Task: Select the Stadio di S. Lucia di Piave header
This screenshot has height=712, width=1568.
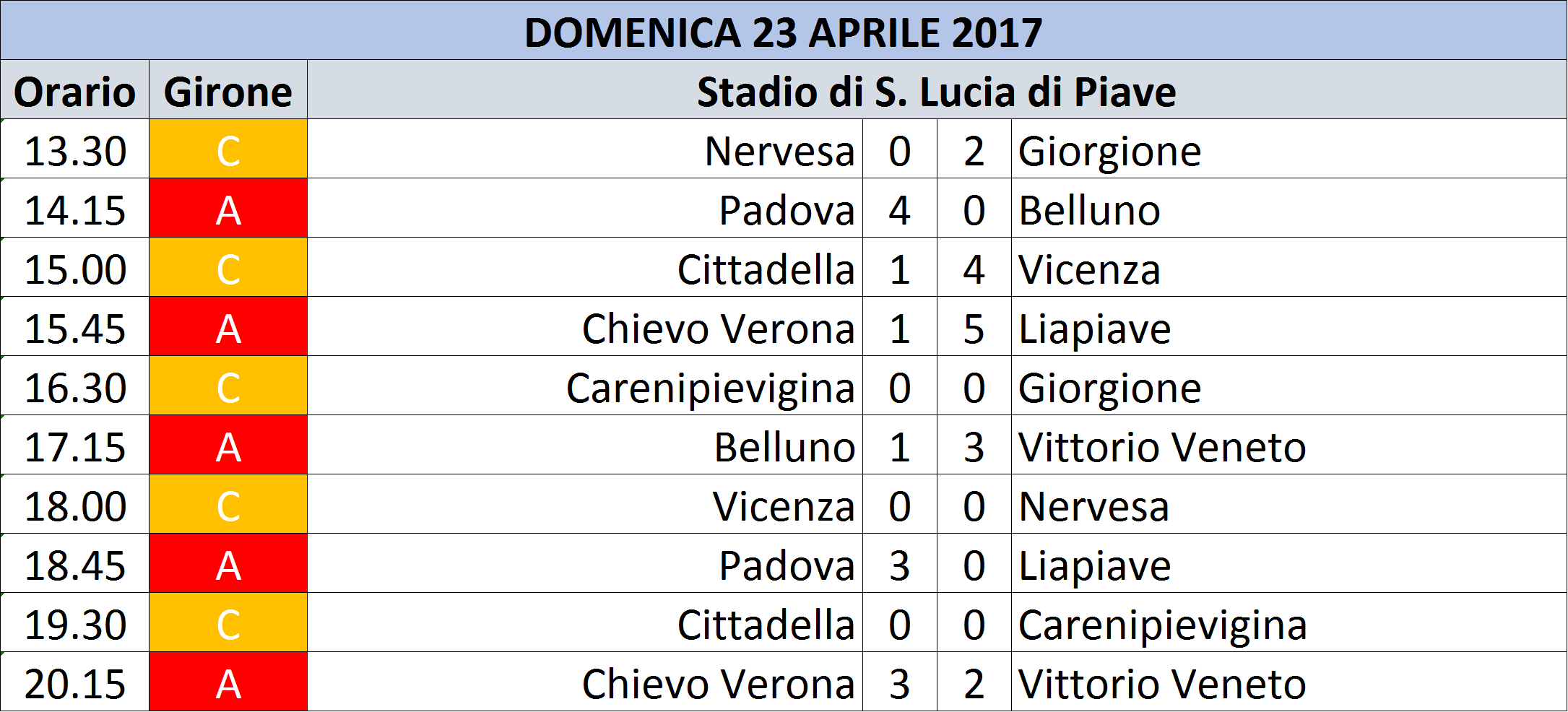Action: point(937,90)
